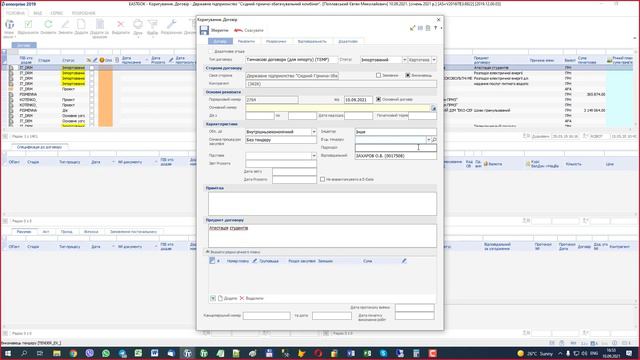
Task: Open the contract Status dropdown arrow
Action: pyautogui.click(x=404, y=60)
